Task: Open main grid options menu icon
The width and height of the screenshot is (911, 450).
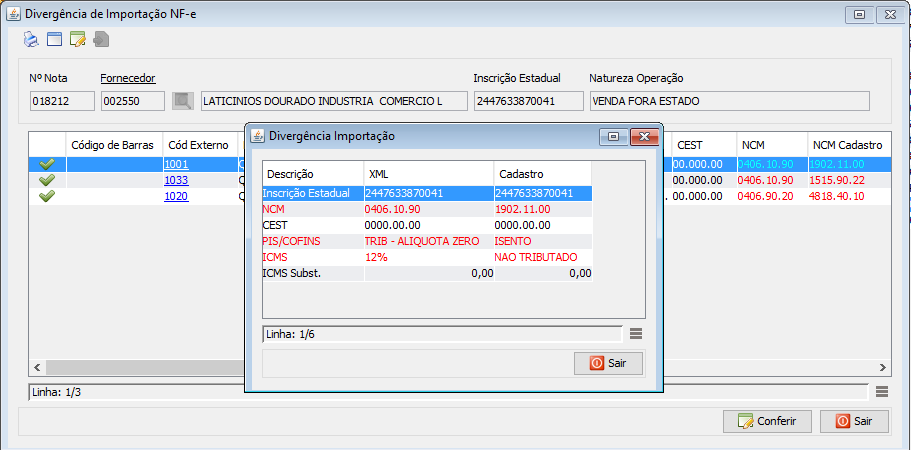Action: point(881,392)
